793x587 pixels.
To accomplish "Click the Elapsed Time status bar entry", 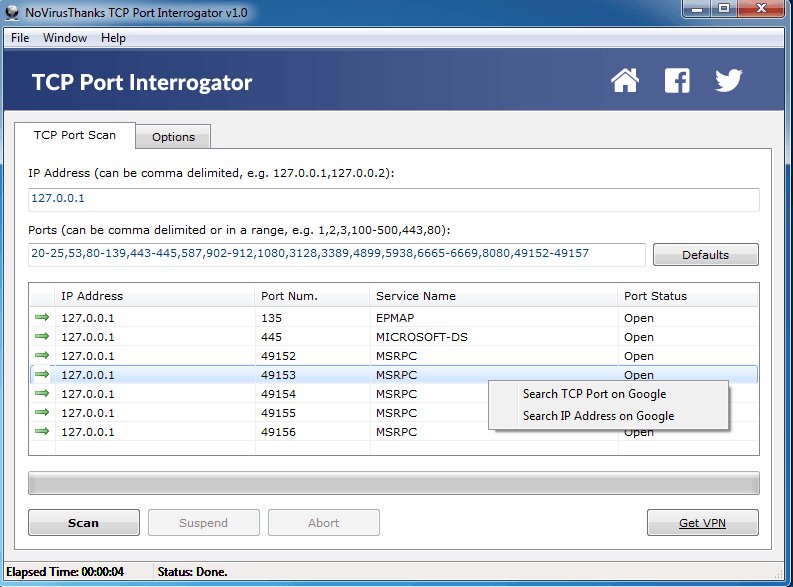I will (65, 572).
